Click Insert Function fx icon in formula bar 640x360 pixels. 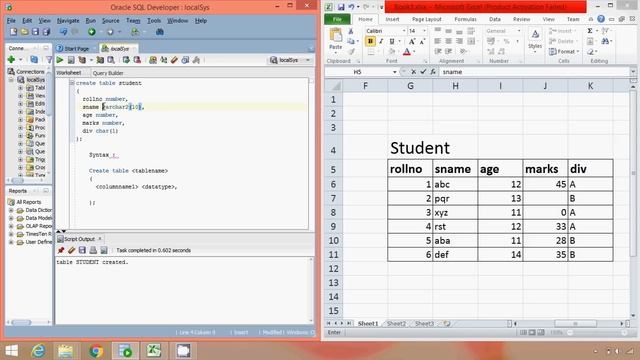point(433,72)
